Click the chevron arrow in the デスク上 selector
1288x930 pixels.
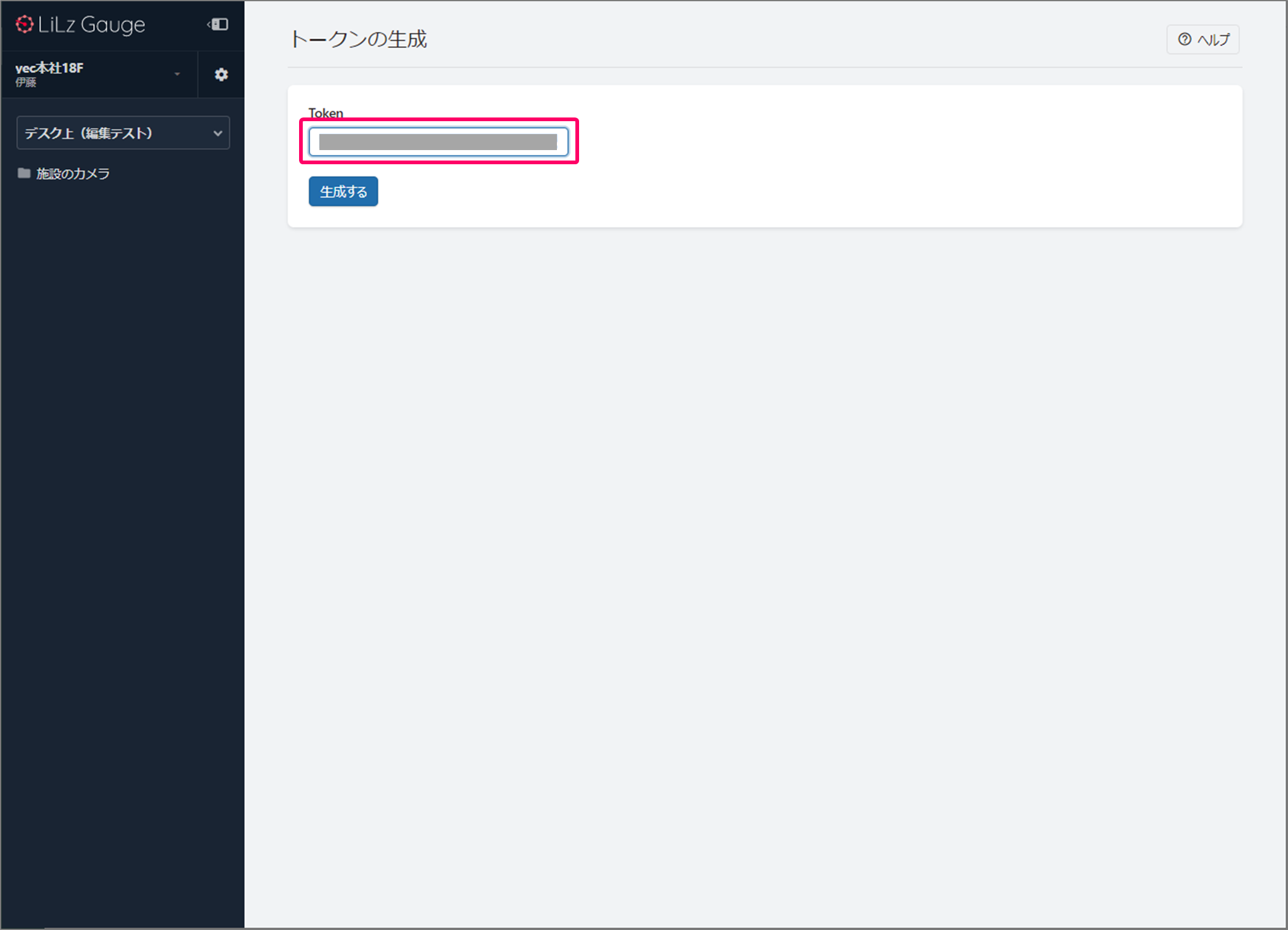[x=217, y=133]
